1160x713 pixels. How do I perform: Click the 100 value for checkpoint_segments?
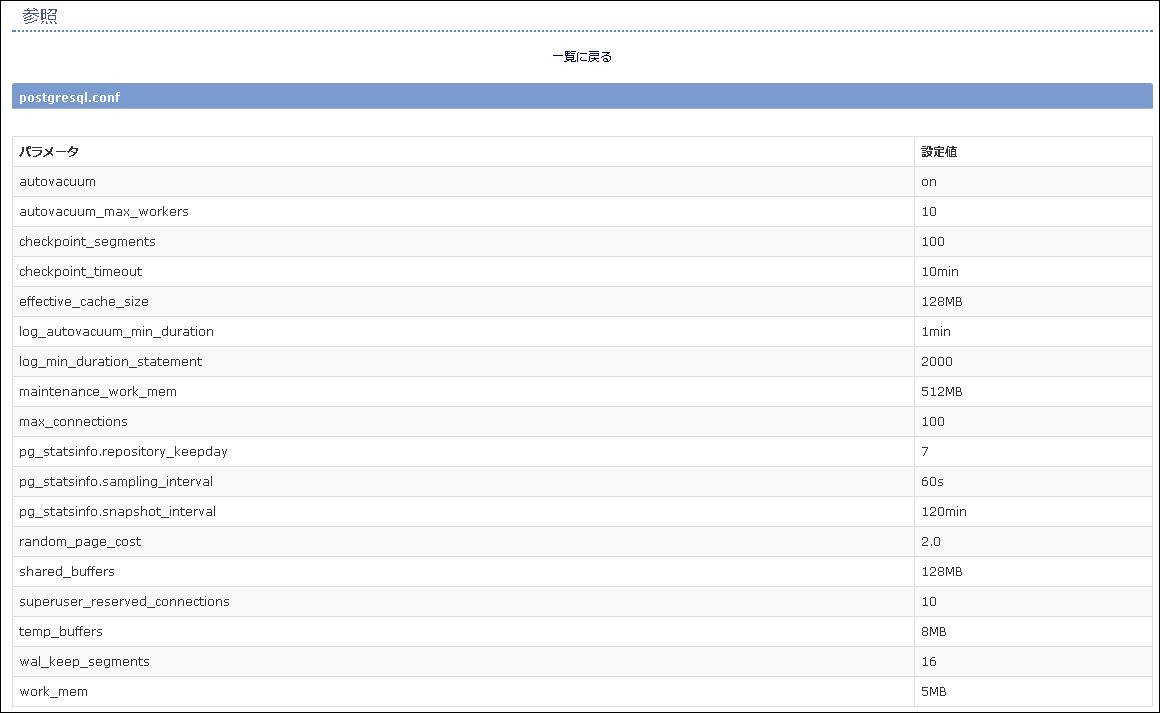pos(933,242)
